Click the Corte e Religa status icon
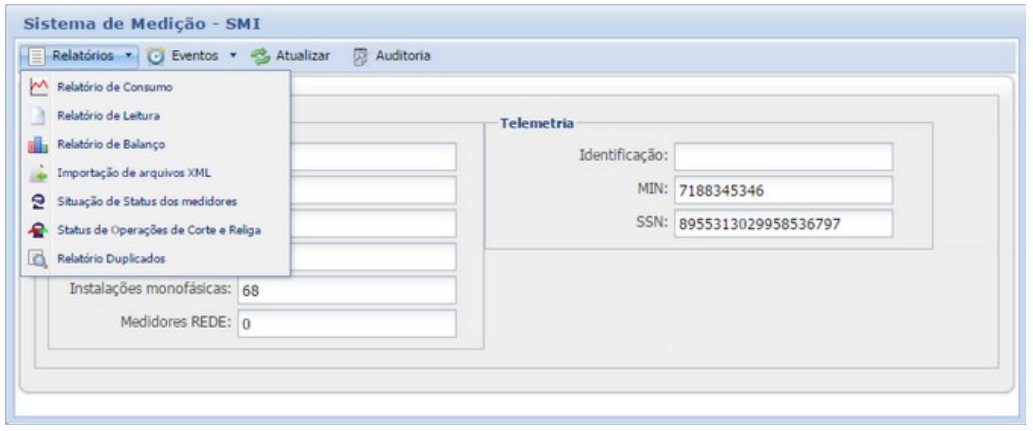1033x431 pixels. [35, 231]
